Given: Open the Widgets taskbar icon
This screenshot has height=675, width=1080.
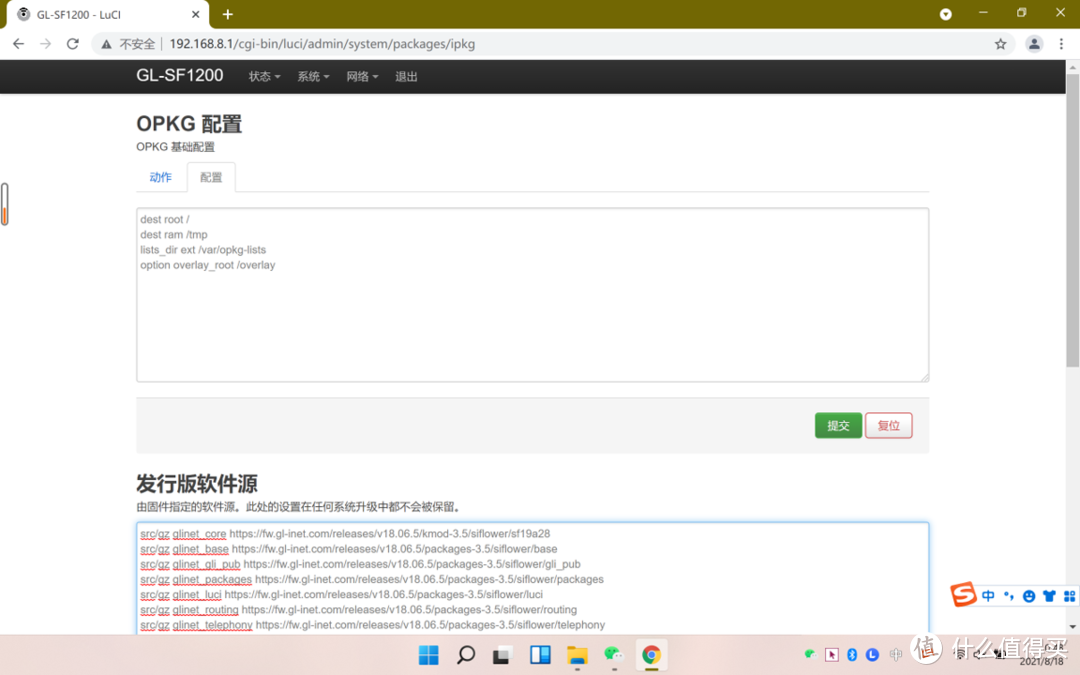Looking at the screenshot, I should point(540,655).
